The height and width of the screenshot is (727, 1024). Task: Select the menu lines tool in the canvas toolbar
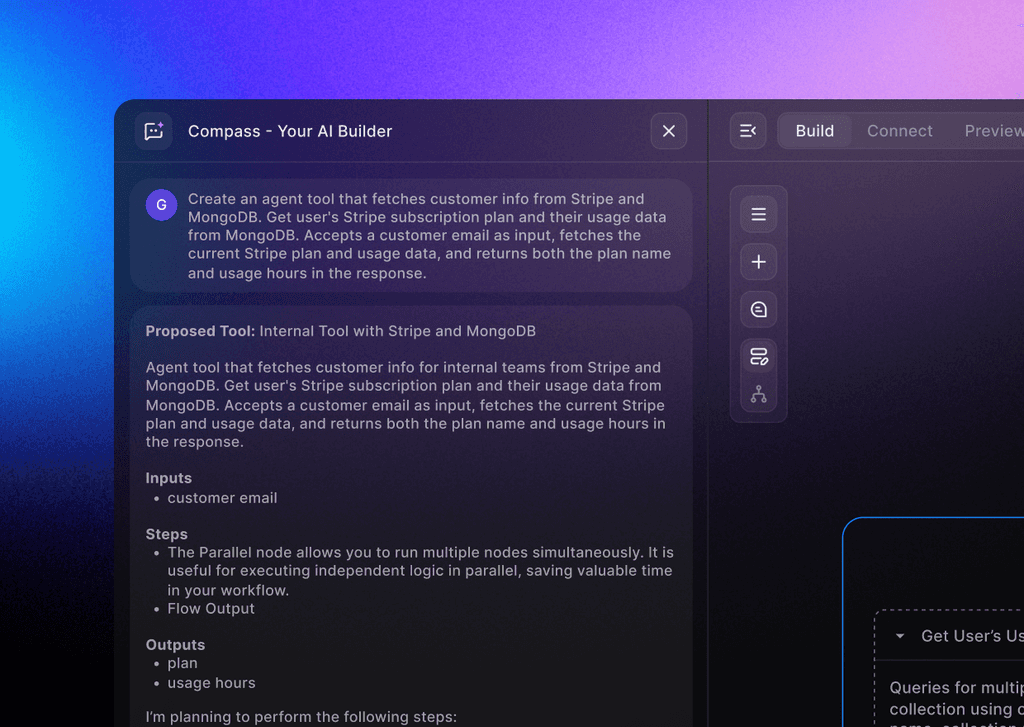tap(758, 213)
